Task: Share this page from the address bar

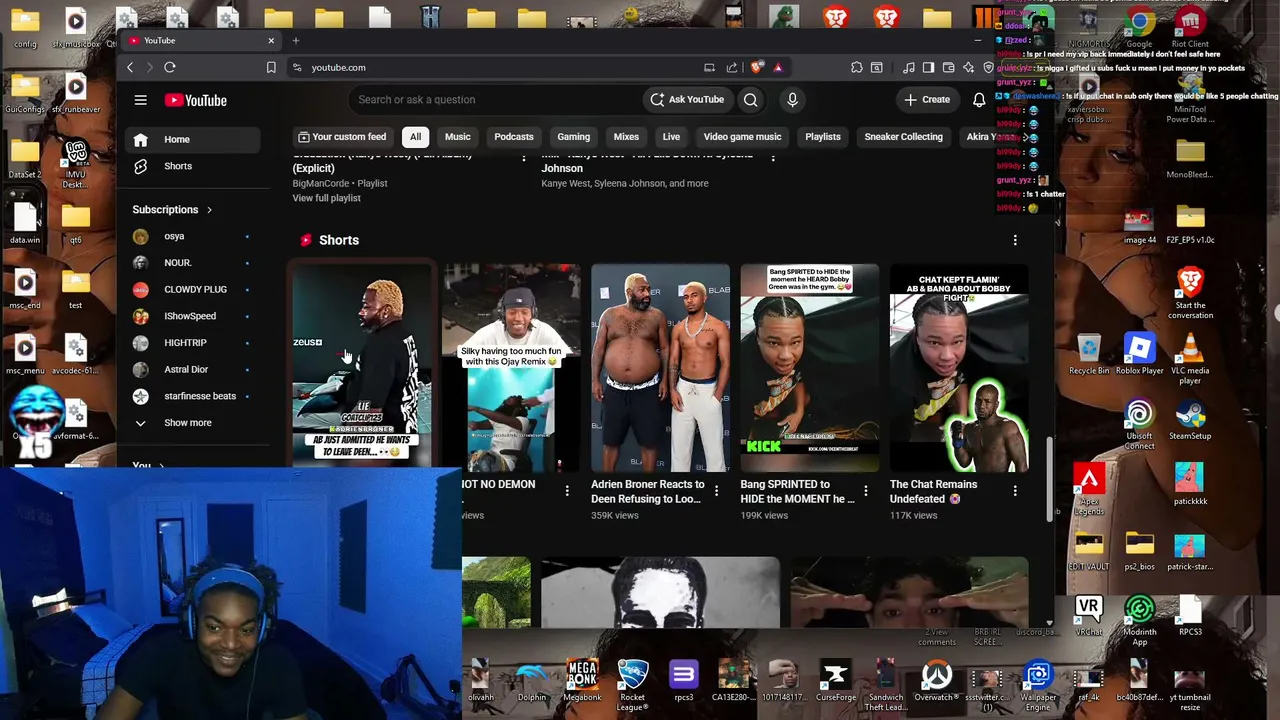Action: coord(732,67)
